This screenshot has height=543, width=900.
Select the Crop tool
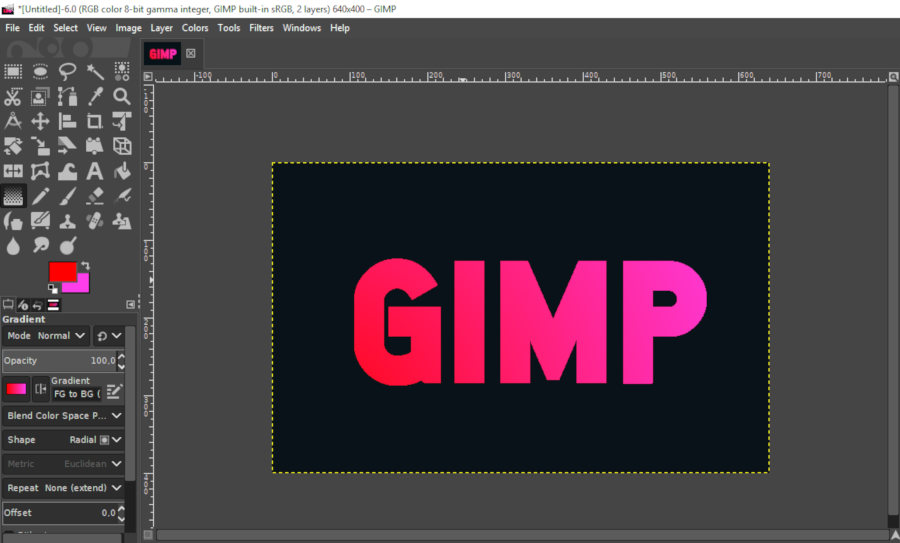point(95,121)
